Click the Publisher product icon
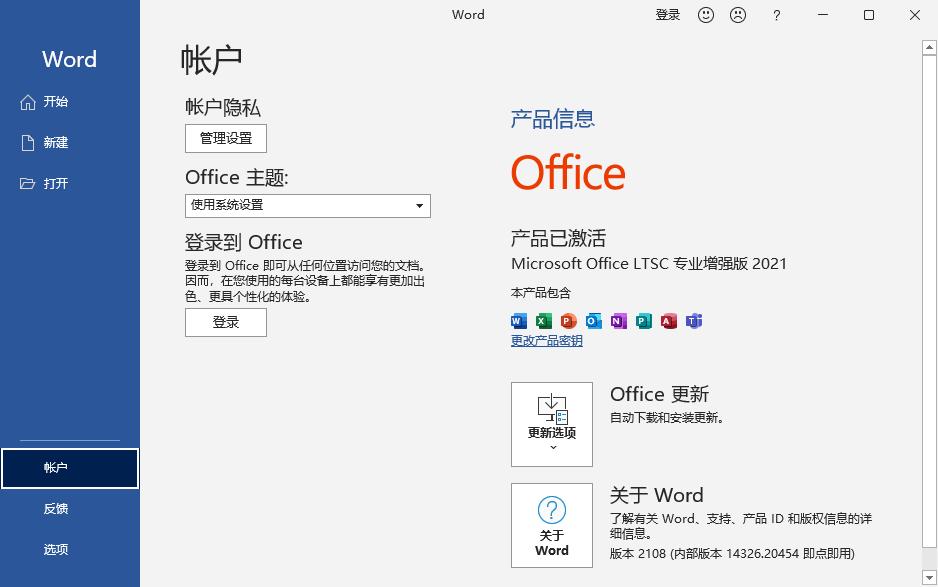Viewport: 938px width, 587px height. (x=643, y=321)
